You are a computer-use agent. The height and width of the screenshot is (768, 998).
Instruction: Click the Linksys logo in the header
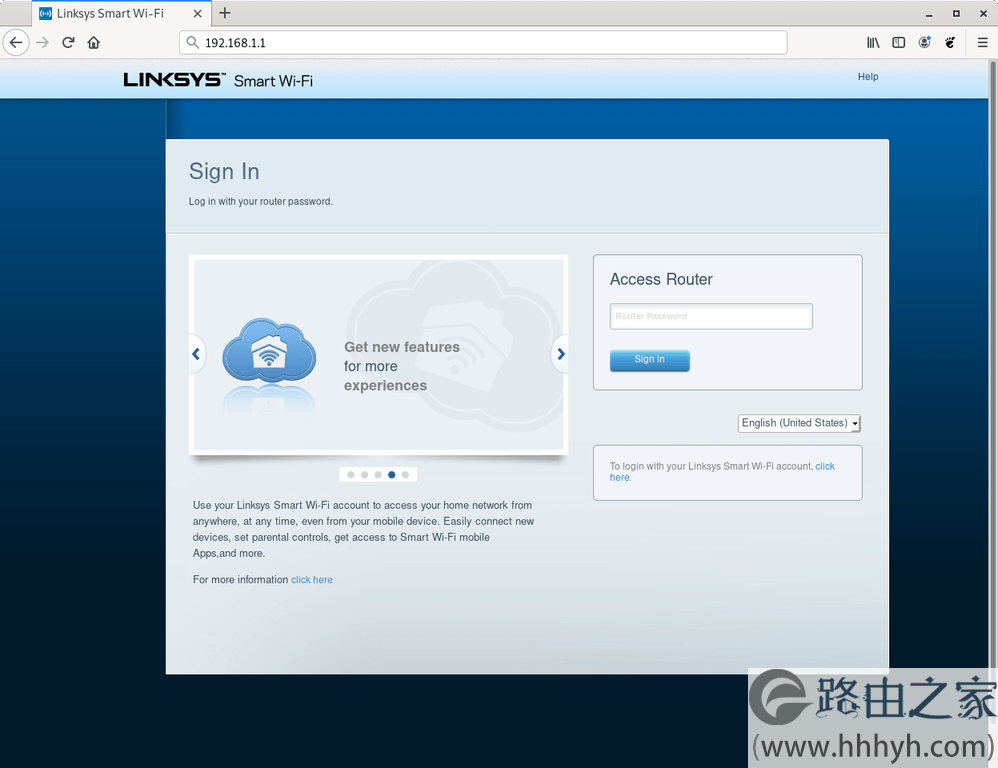(x=174, y=80)
